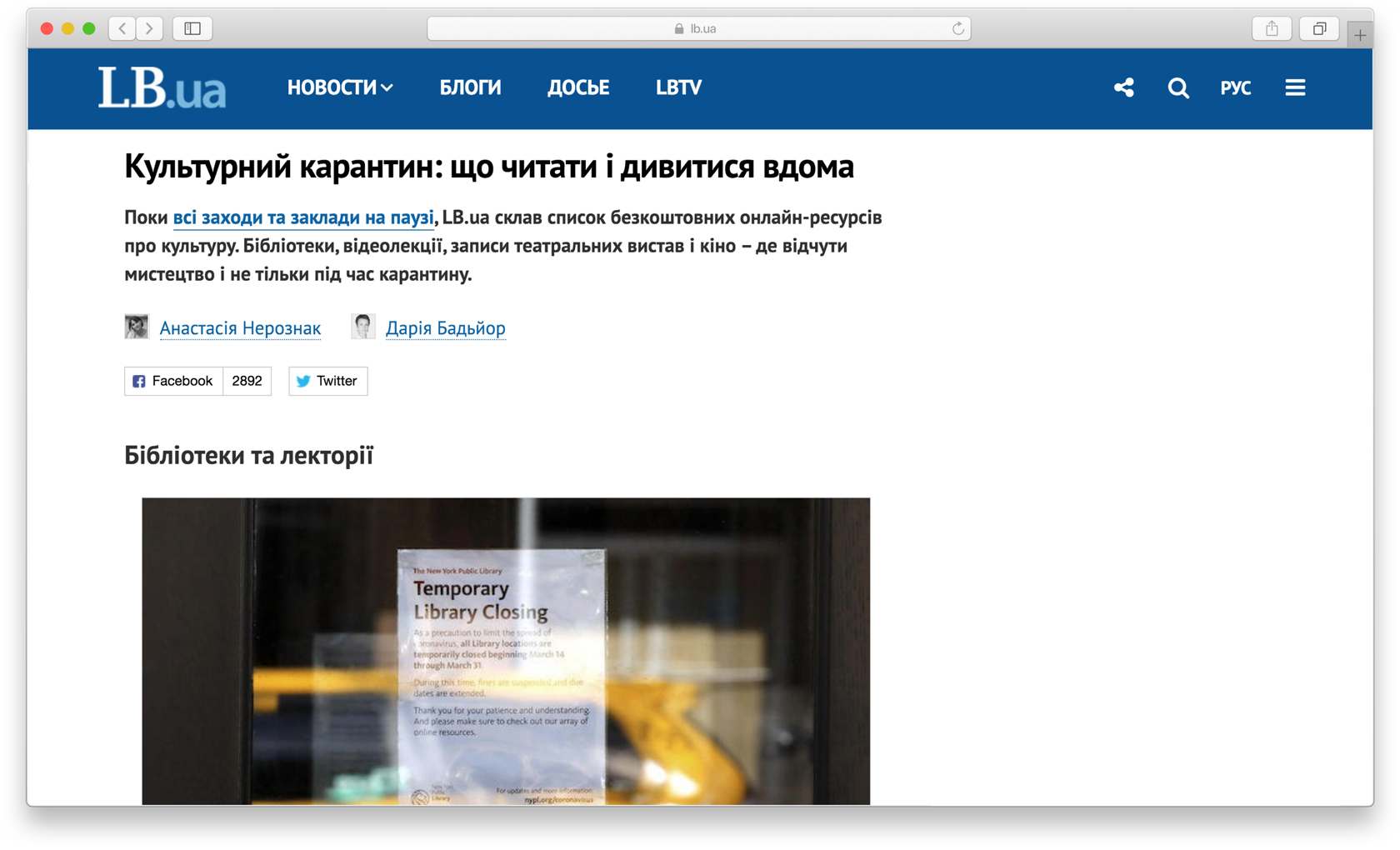Go to LBTV section
The height and width of the screenshot is (850, 1400).
[678, 87]
